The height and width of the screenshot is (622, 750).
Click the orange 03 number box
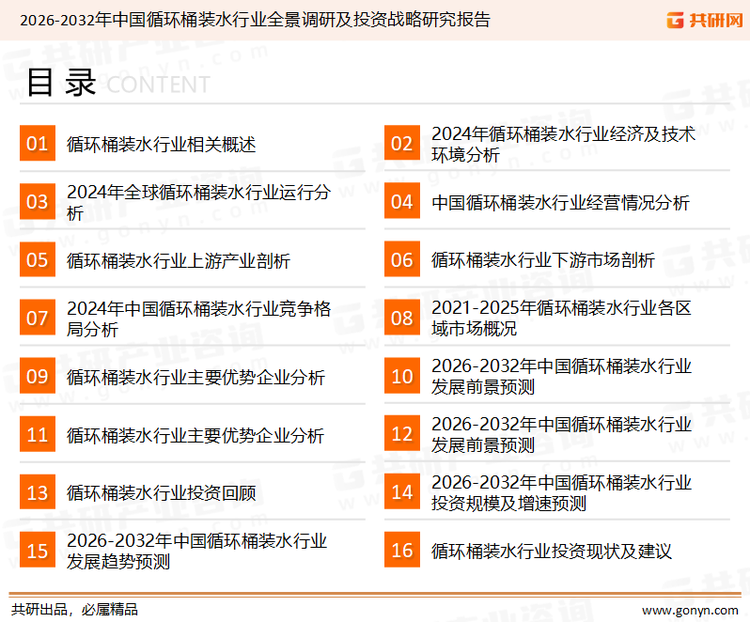pos(37,201)
